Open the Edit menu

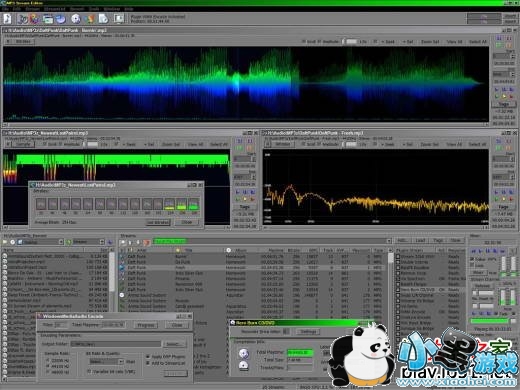[17, 9]
